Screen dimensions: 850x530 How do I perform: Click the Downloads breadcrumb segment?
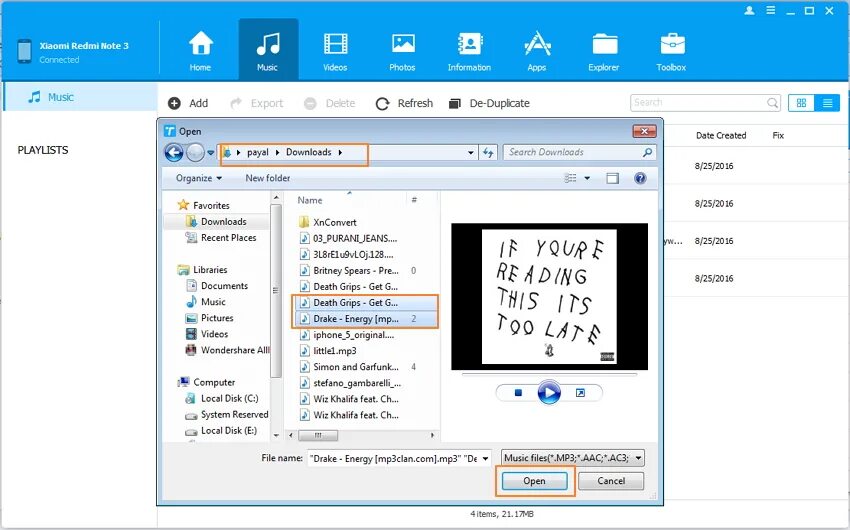point(308,152)
